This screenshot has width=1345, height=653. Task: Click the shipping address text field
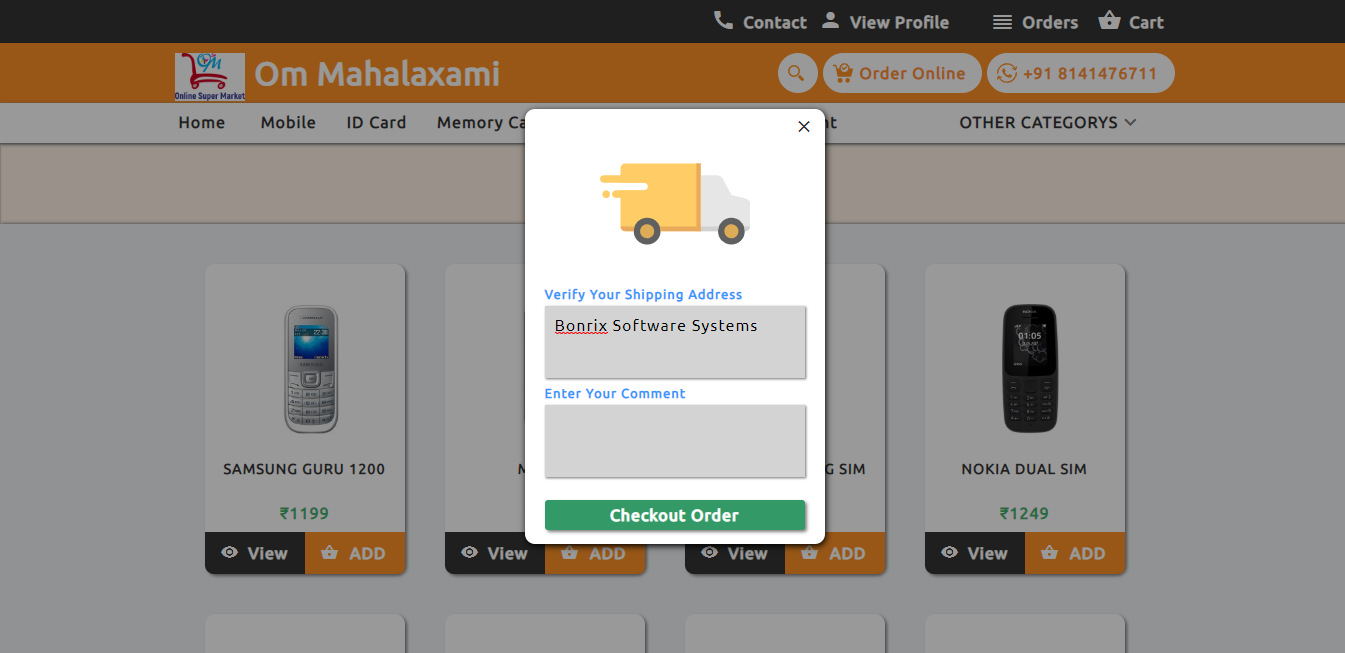coord(675,342)
